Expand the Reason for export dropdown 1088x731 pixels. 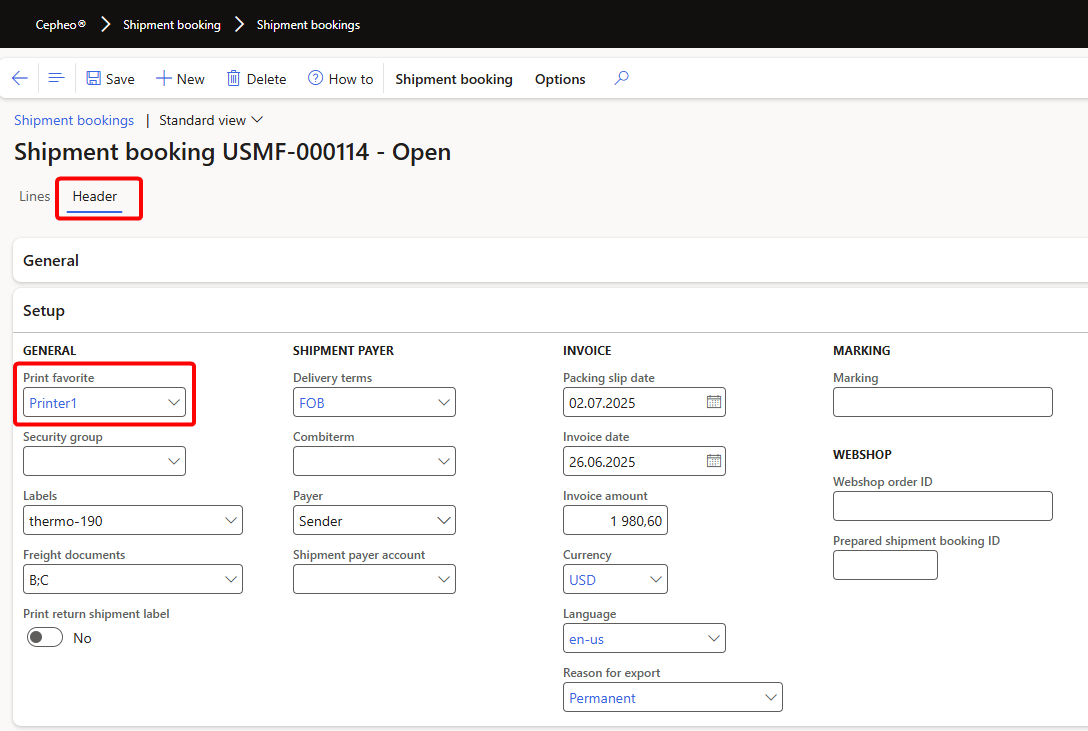click(770, 698)
